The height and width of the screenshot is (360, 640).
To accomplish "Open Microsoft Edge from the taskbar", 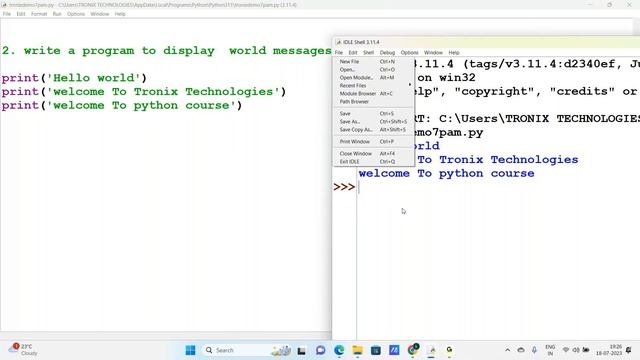I will (339, 350).
